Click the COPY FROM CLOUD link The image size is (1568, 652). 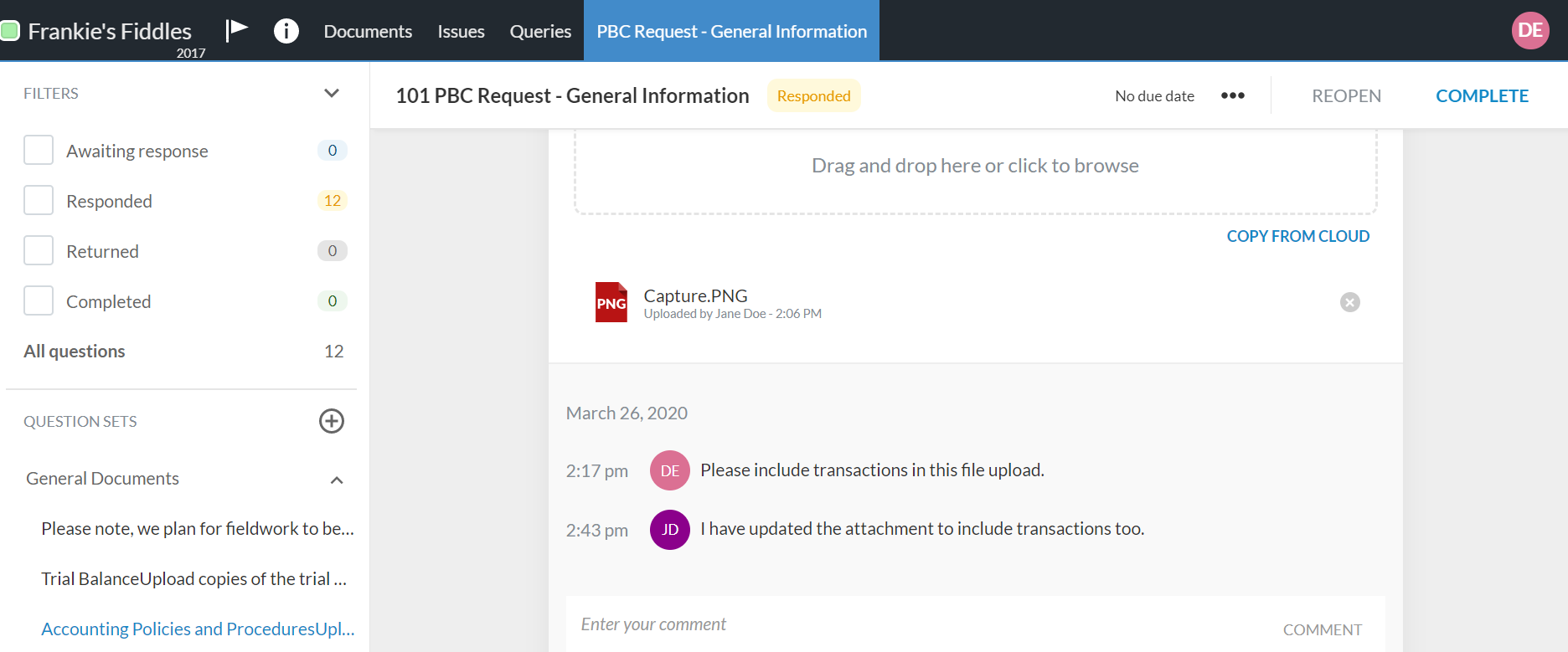pyautogui.click(x=1297, y=236)
